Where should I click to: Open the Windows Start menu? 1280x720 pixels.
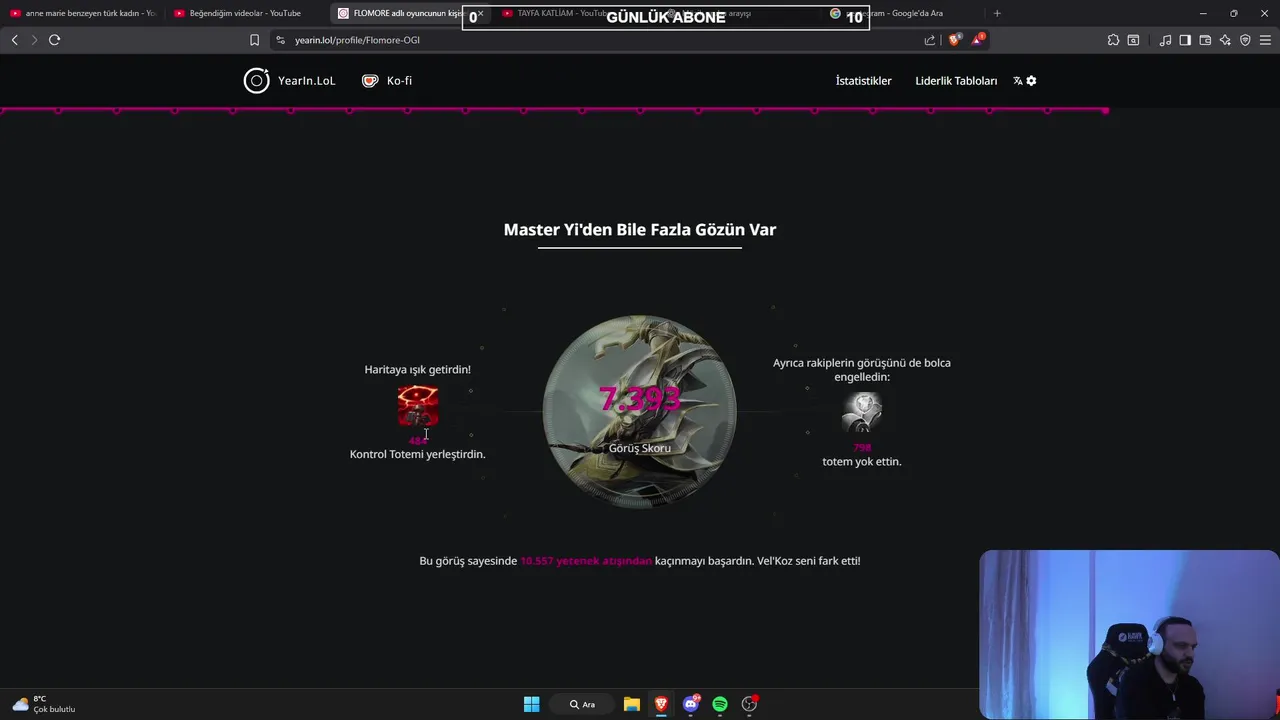[531, 704]
